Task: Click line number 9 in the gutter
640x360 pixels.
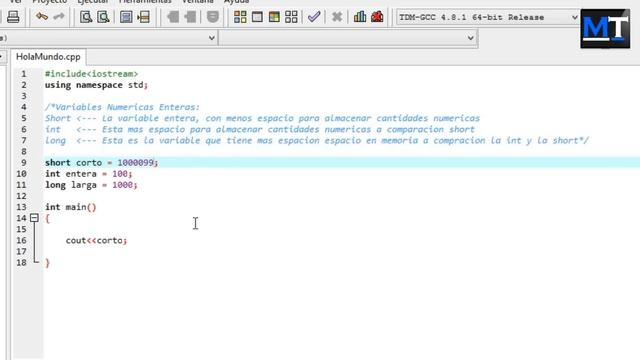Action: point(24,163)
